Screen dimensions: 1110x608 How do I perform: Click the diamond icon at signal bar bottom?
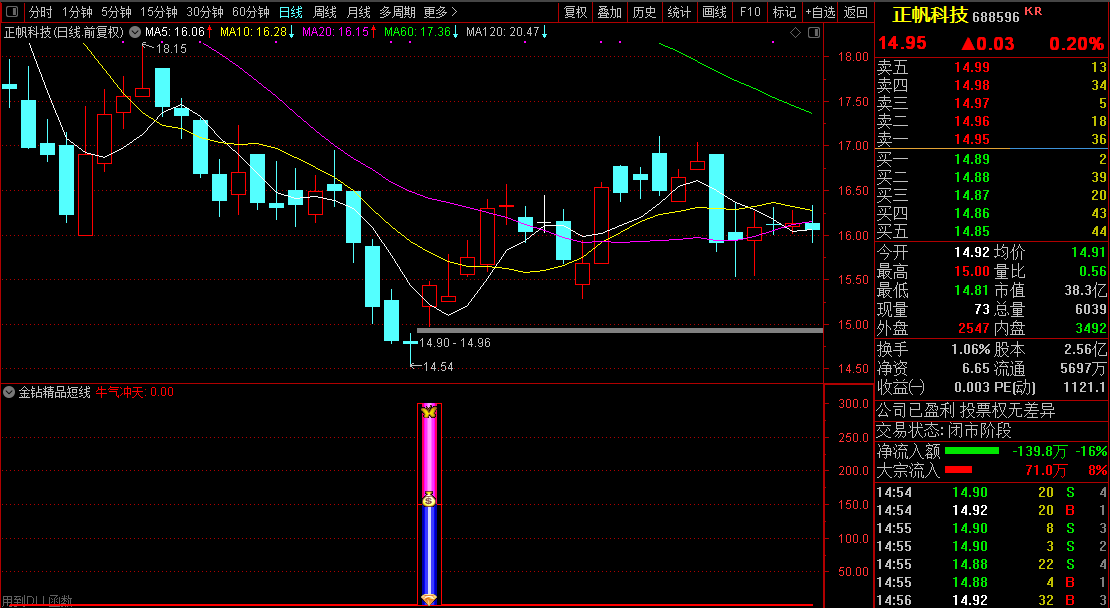tap(429, 598)
